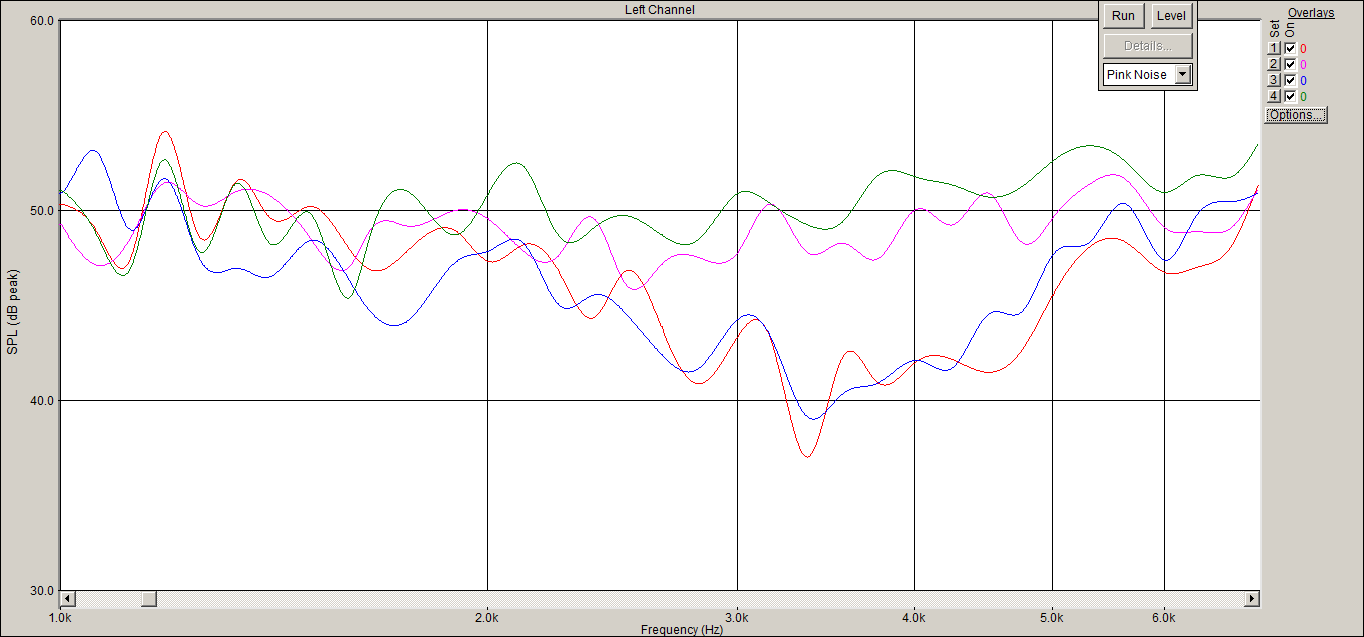Click the 5.0k frequency tick label

[1052, 618]
